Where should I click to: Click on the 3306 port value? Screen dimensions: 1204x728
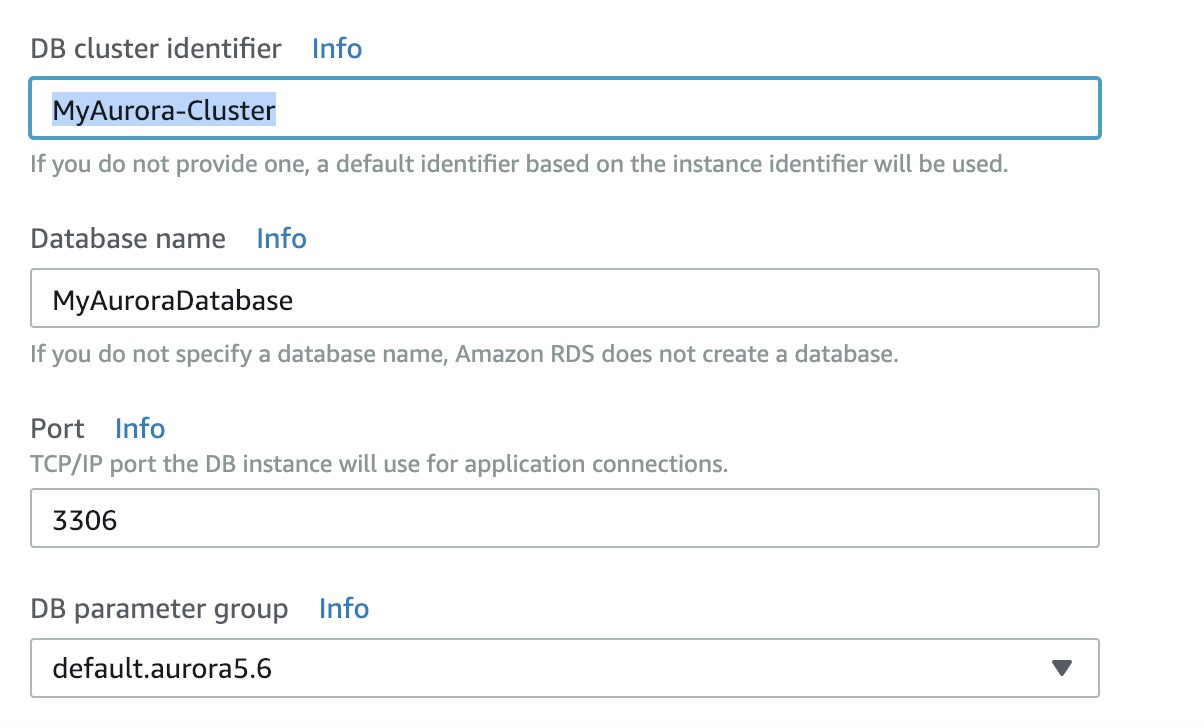(85, 520)
